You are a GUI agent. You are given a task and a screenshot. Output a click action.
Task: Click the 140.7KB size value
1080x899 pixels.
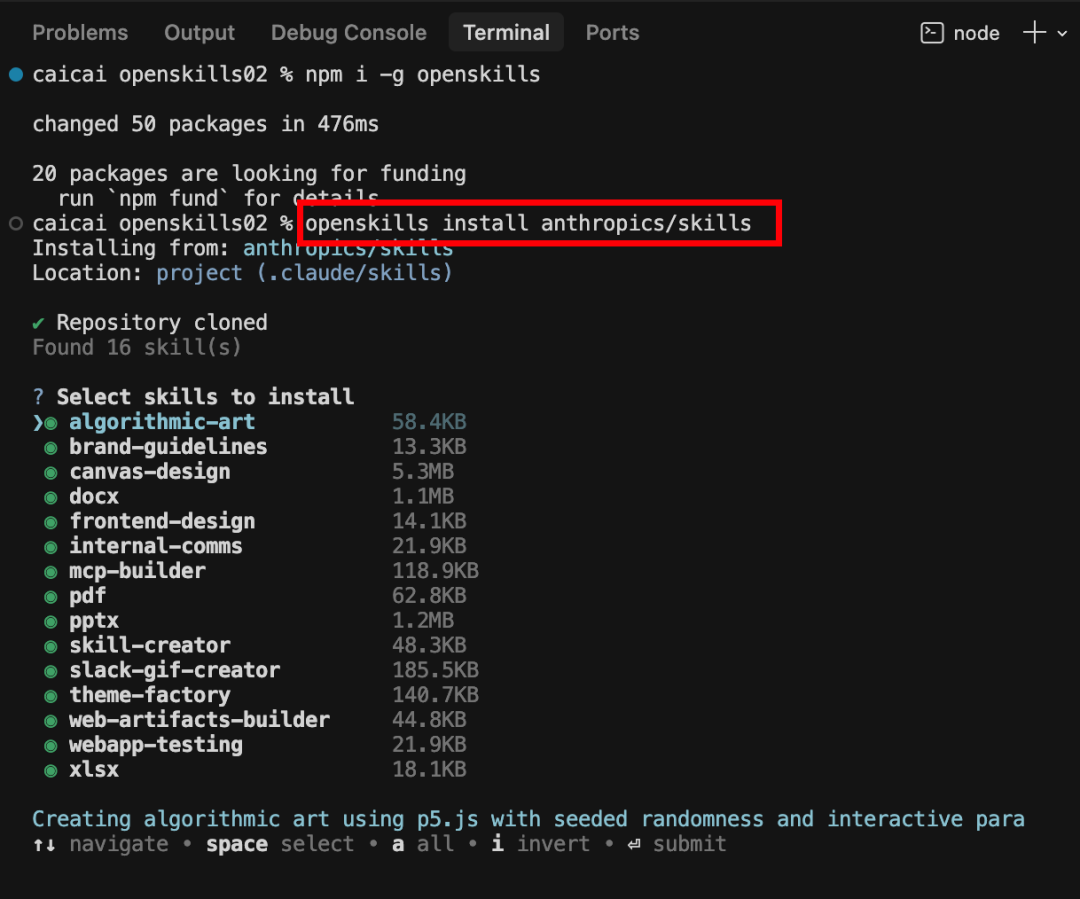(435, 694)
